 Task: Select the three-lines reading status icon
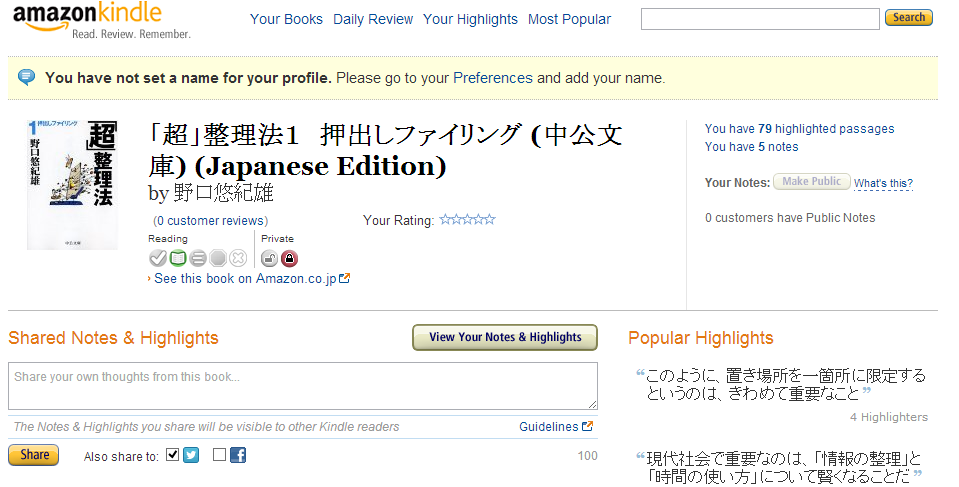(x=198, y=258)
